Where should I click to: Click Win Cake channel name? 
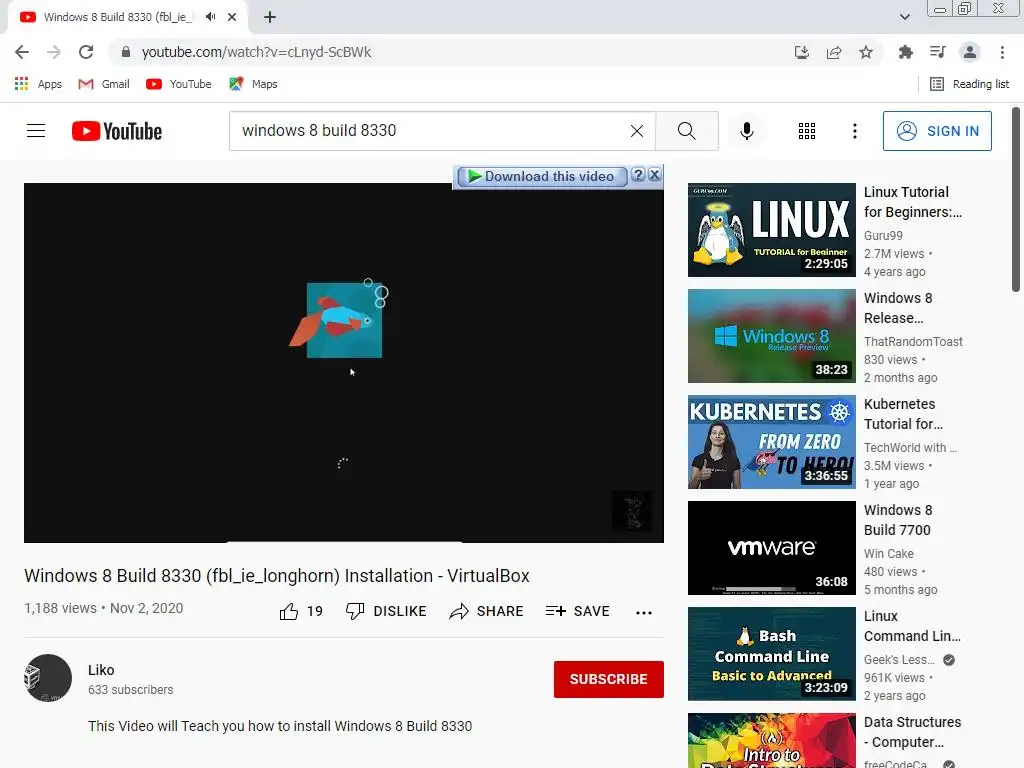point(889,553)
